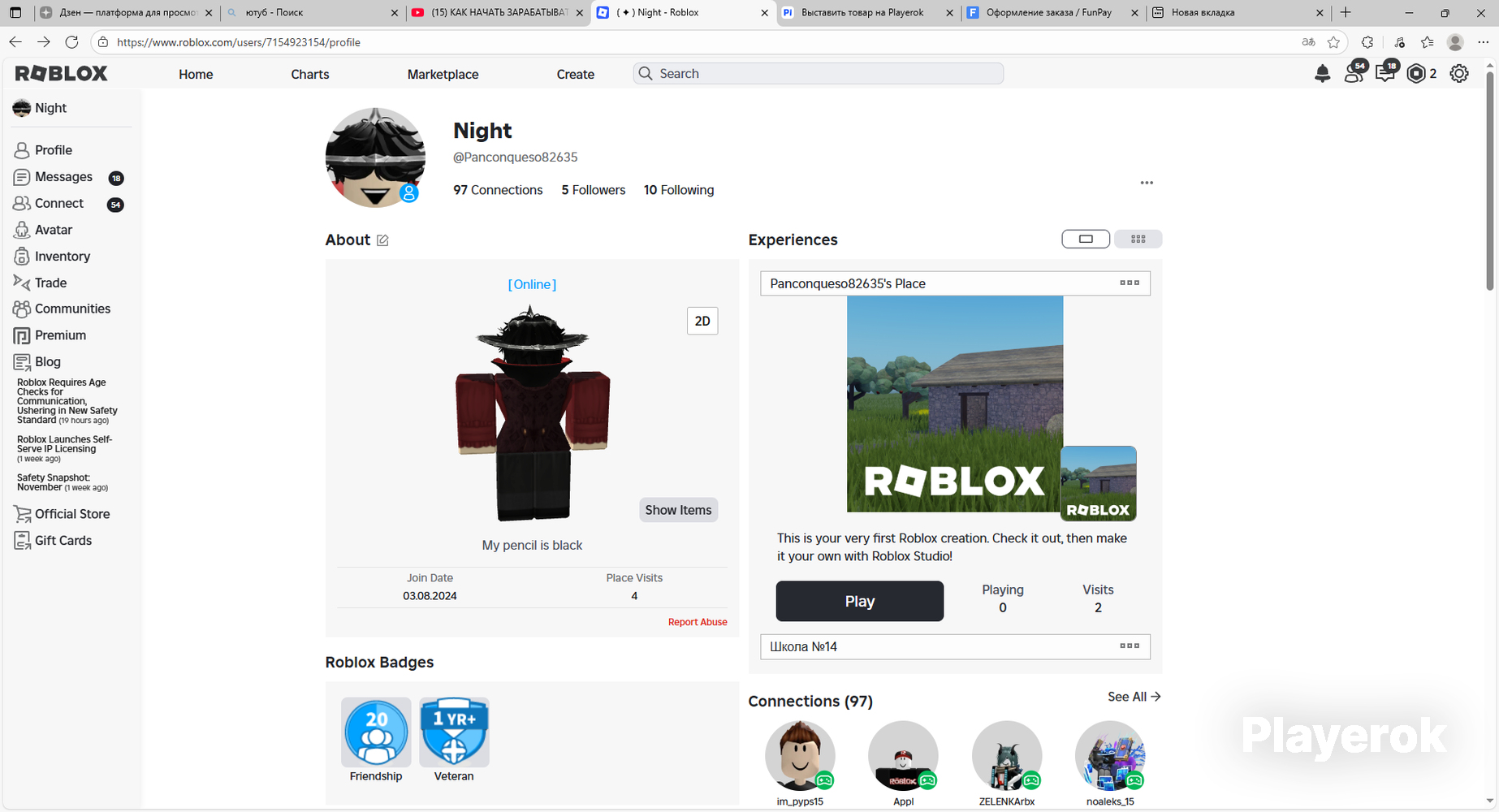View the 5 Followers list
The height and width of the screenshot is (812, 1499).
click(594, 190)
